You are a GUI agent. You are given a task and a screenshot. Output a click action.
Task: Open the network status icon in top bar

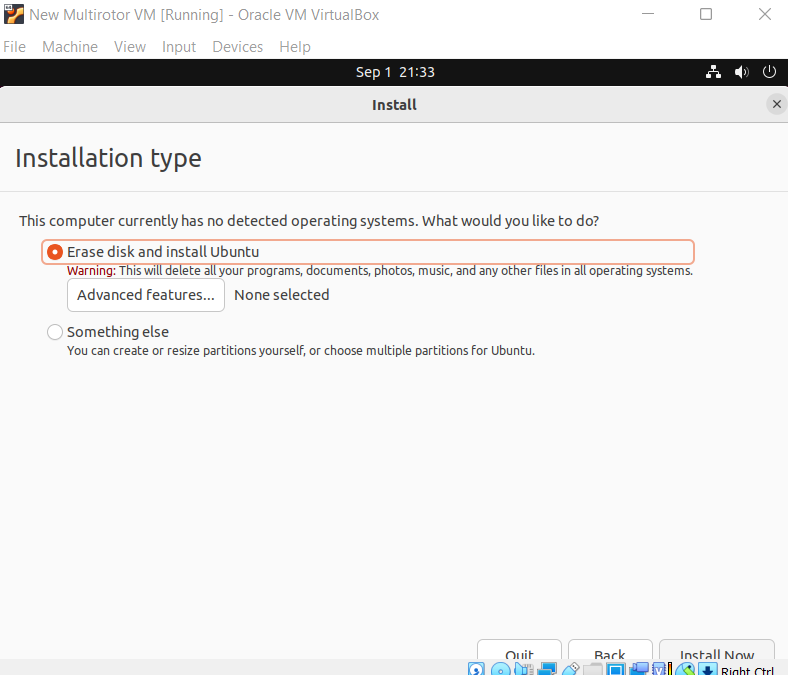713,72
